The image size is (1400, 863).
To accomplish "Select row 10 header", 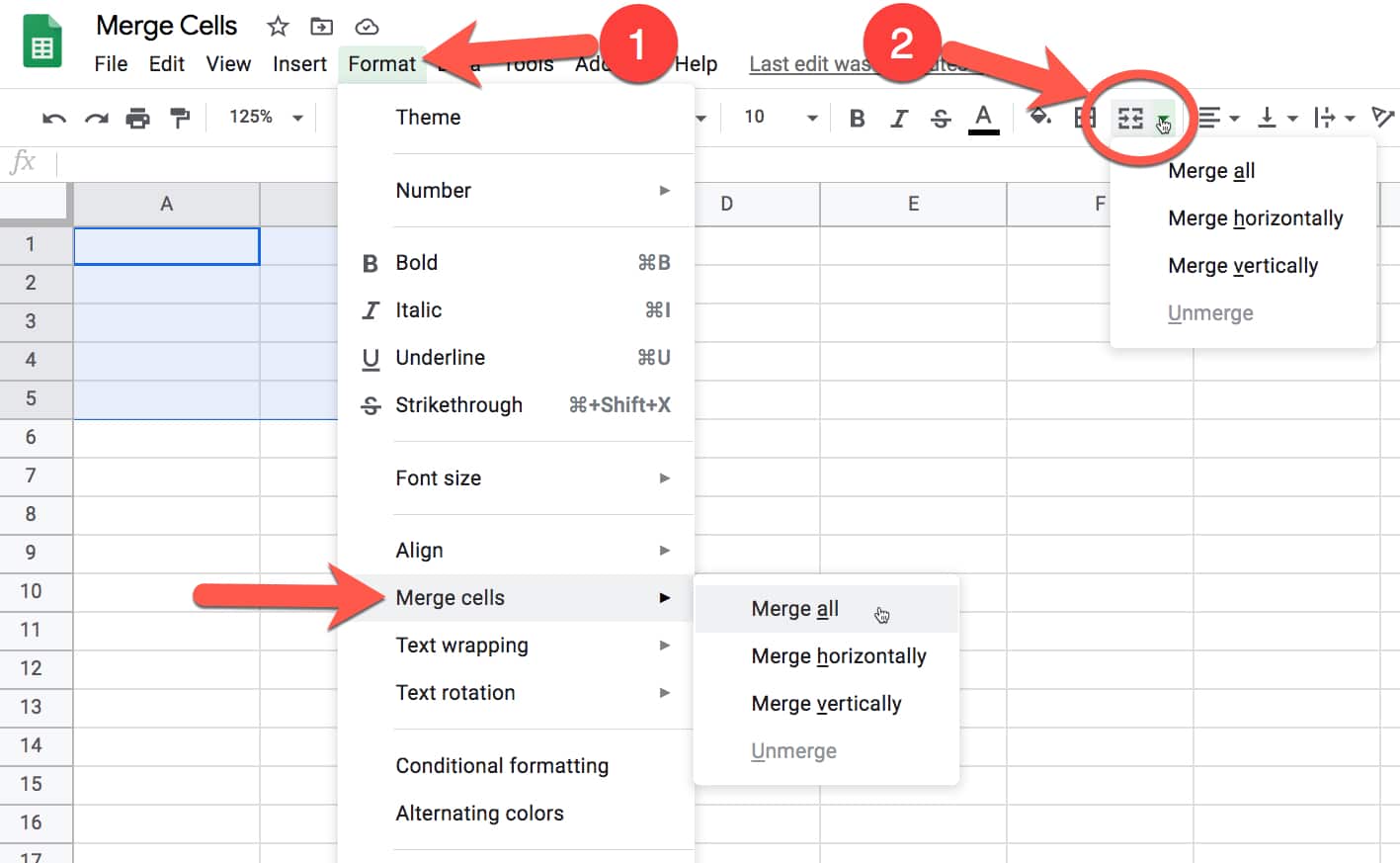I will [36, 591].
